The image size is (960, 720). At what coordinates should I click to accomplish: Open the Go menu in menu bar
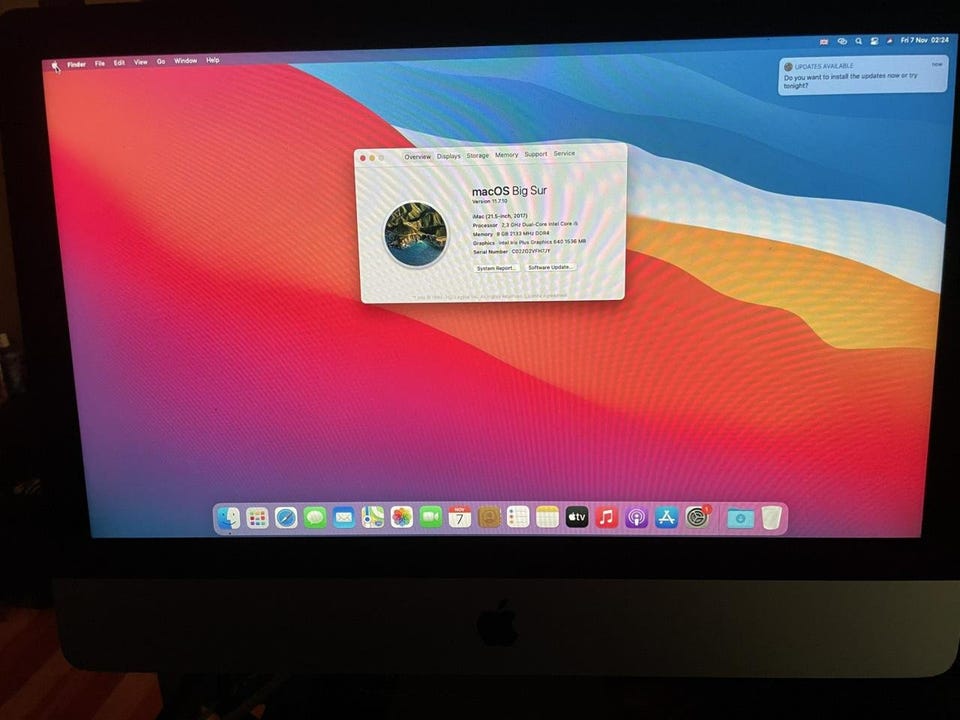pos(160,61)
